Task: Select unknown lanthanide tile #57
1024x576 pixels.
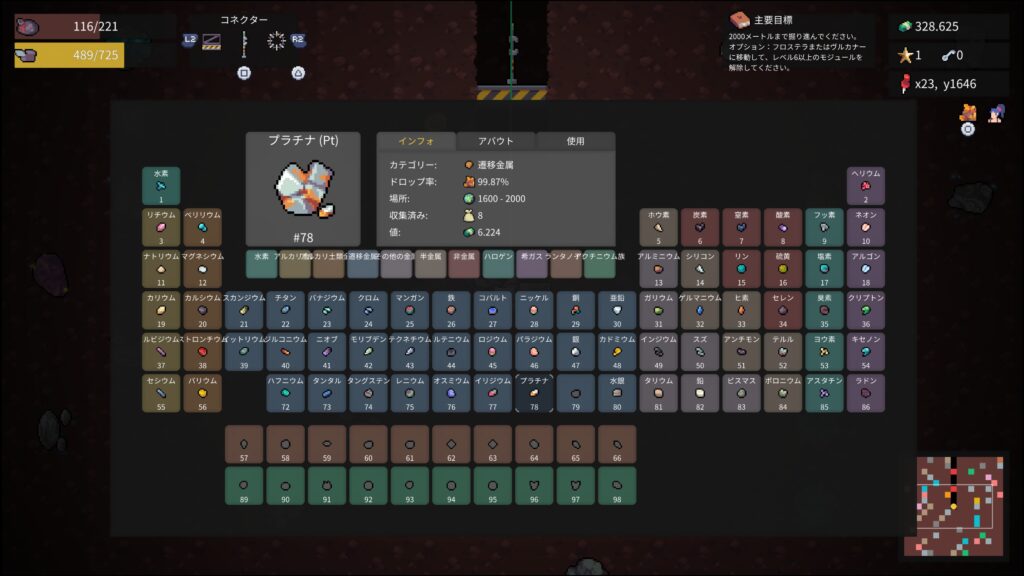Action: (244, 444)
